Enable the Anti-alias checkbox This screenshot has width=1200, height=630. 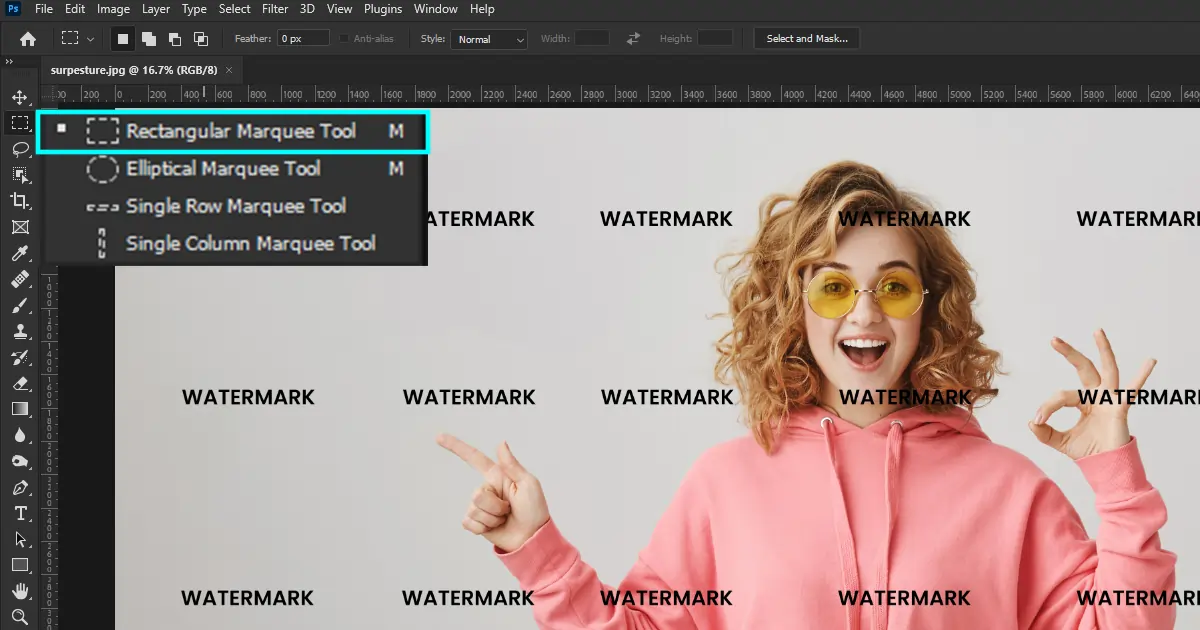[x=344, y=38]
